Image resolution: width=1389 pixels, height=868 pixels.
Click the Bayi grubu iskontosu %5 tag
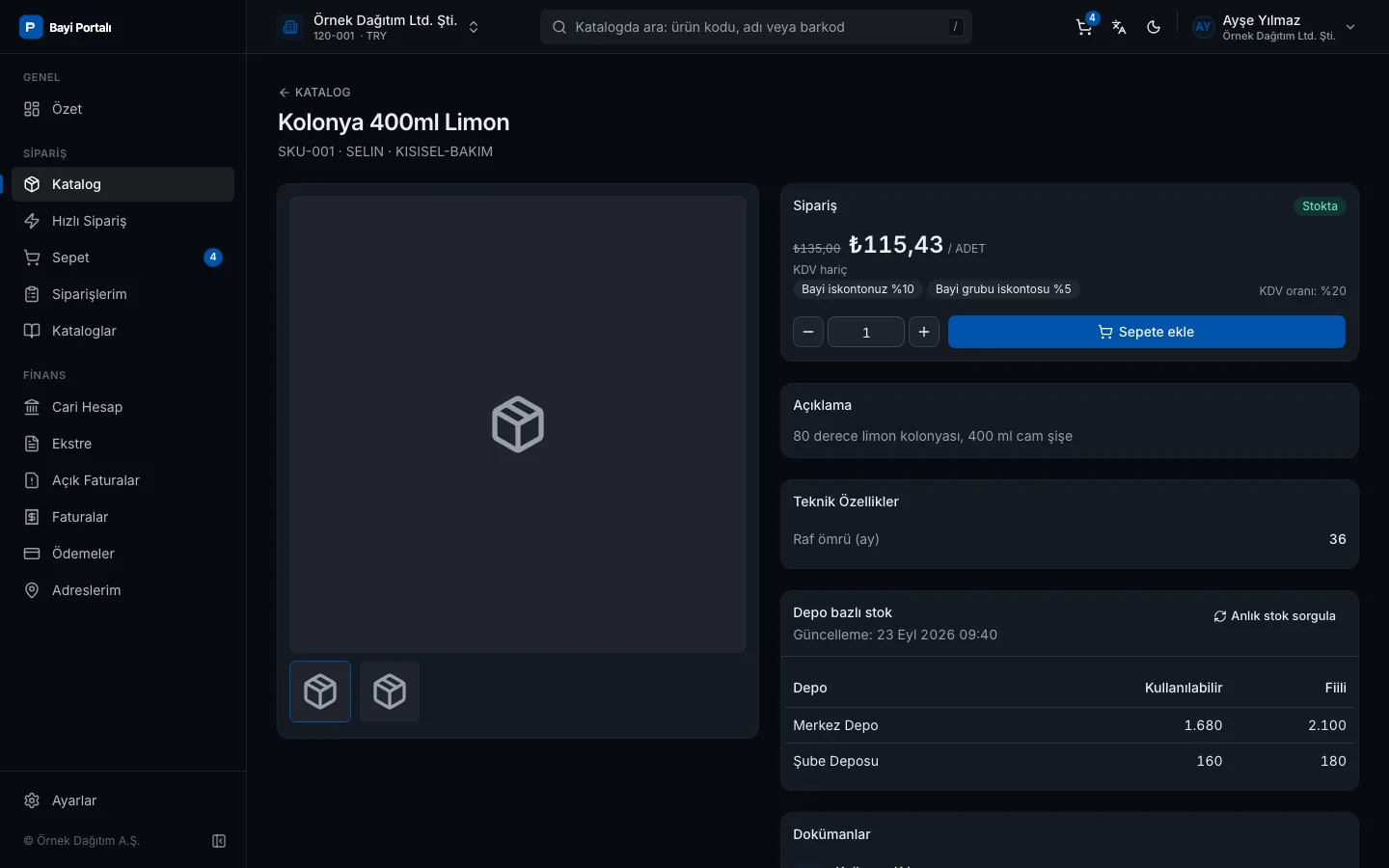[x=1003, y=289]
